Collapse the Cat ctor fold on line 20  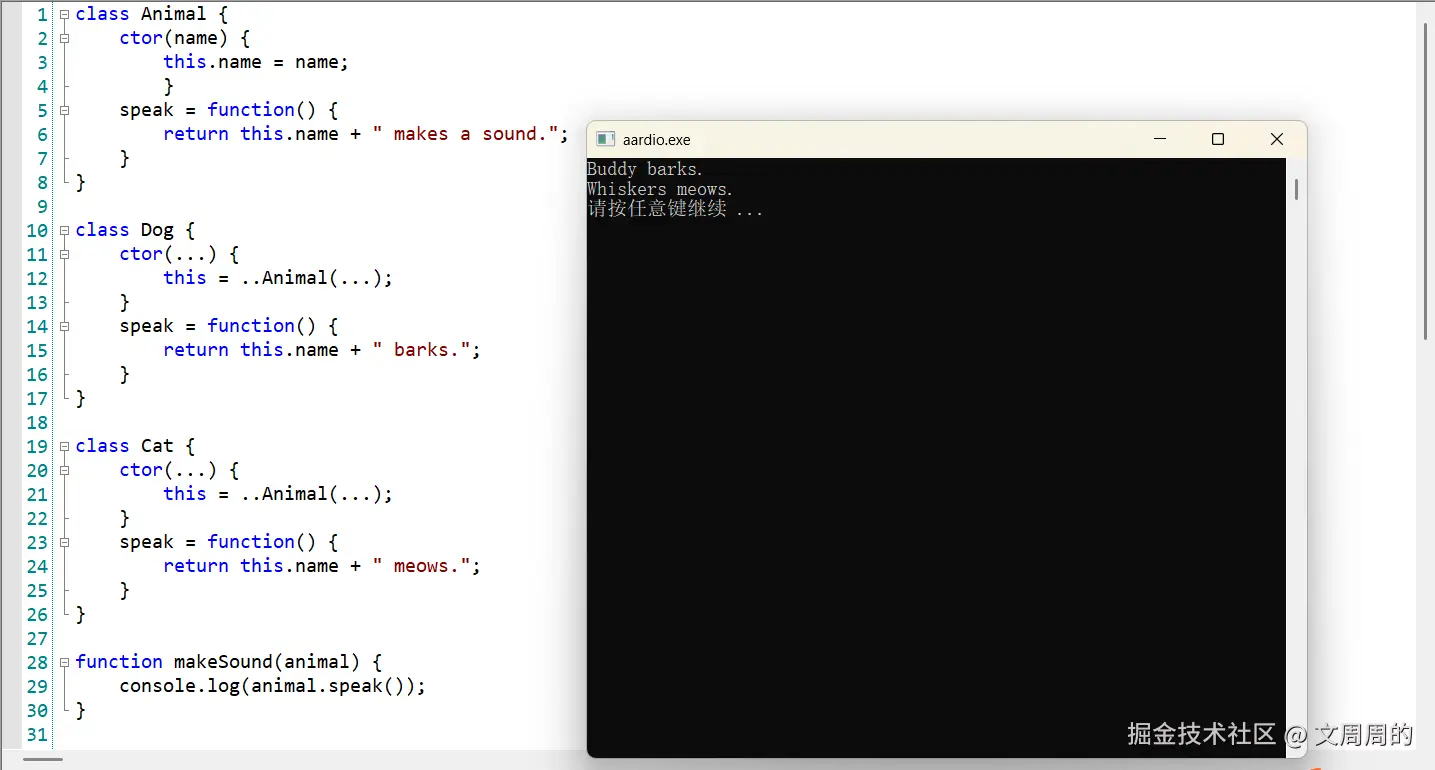[x=65, y=471]
